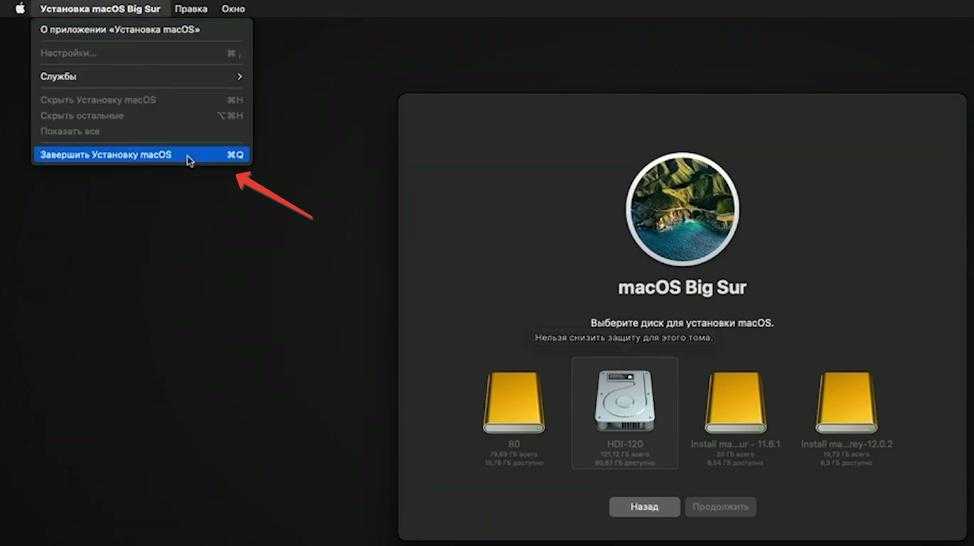Image resolution: width=974 pixels, height=546 pixels.
Task: Click the Нельзя снизить защиту tooltip
Action: click(623, 338)
